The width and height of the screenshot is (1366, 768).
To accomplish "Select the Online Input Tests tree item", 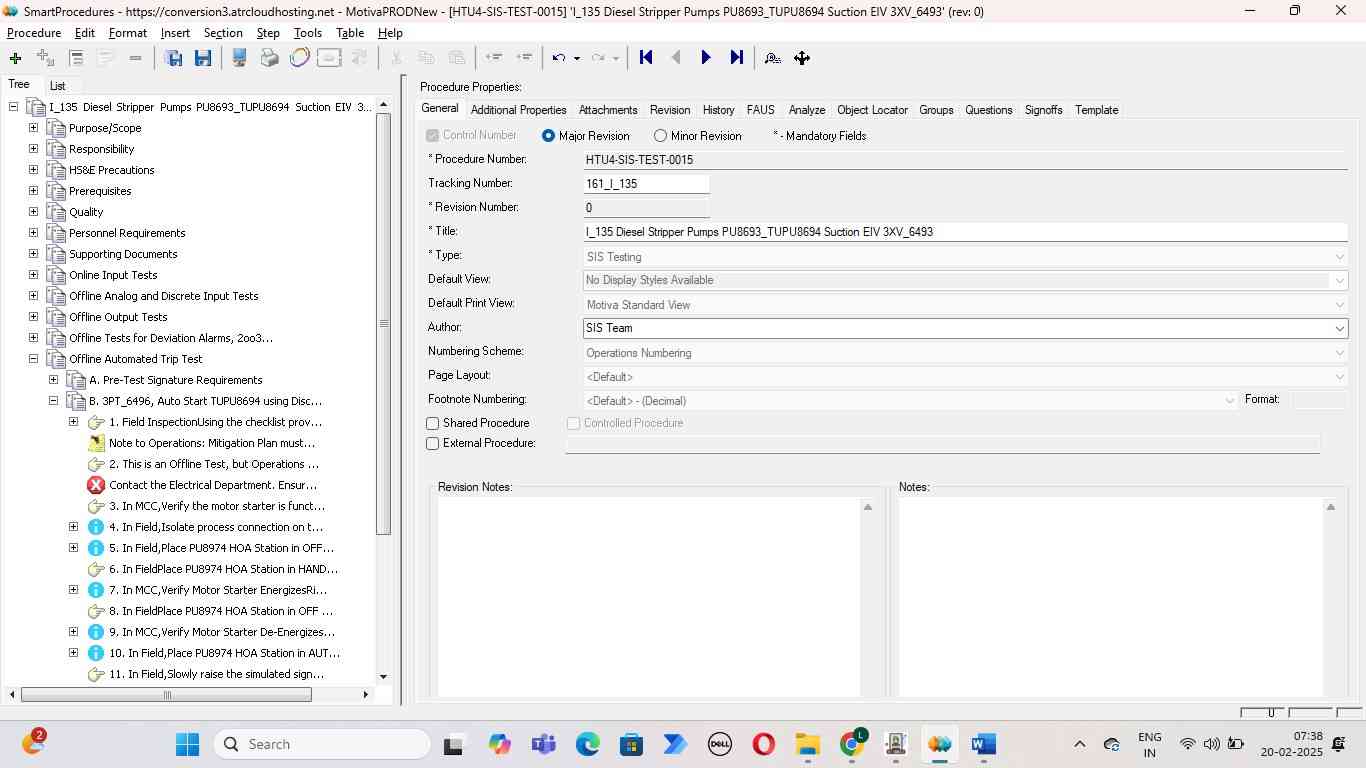I will pyautogui.click(x=113, y=275).
